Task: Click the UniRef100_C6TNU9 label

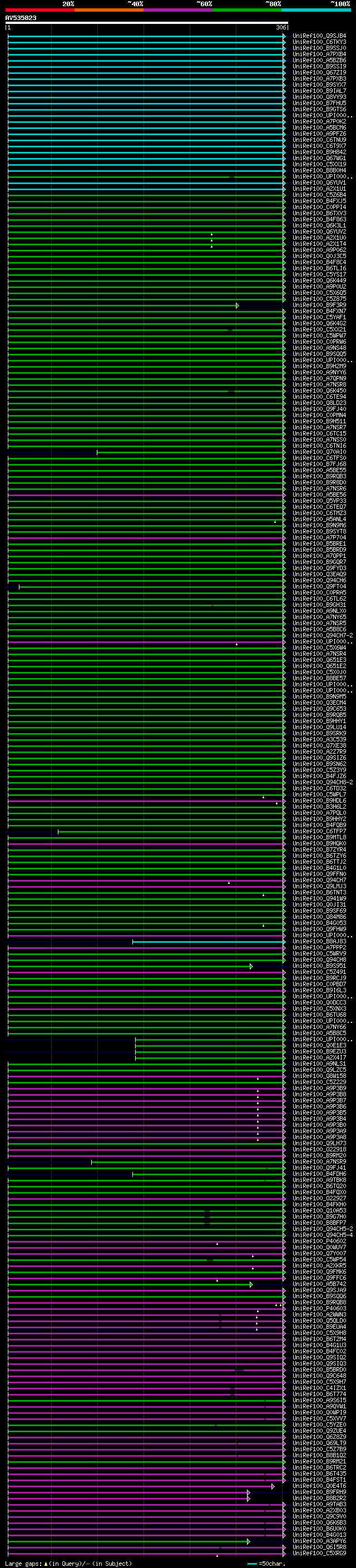Action: tap(319, 140)
